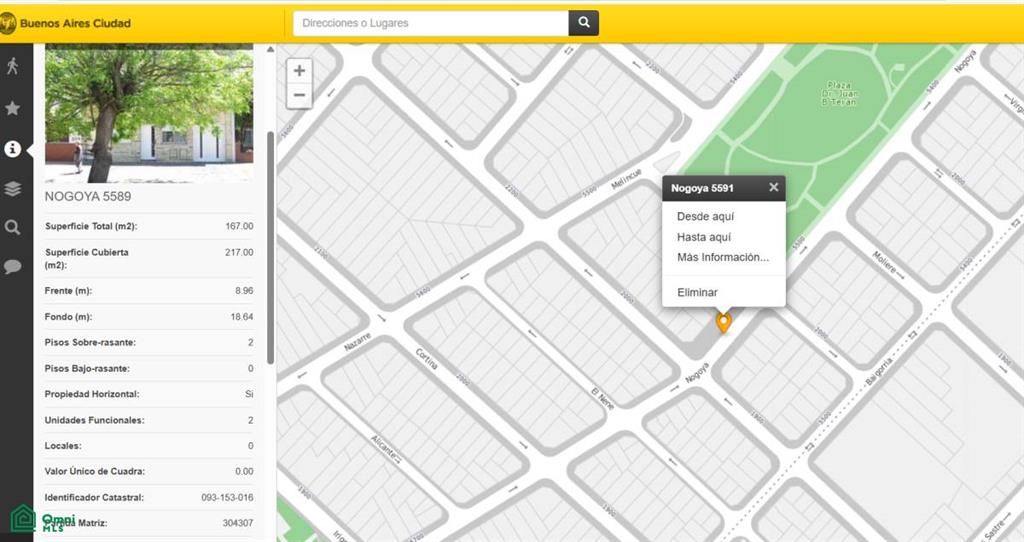
Task: Click the Nazarre street label on map
Action: tap(358, 342)
